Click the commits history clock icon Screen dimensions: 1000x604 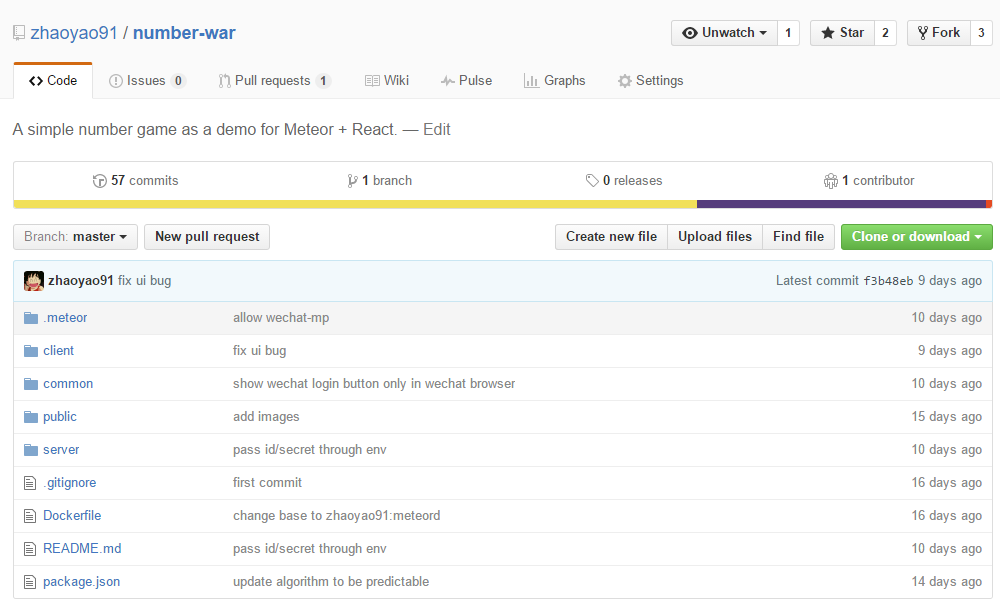pos(99,181)
